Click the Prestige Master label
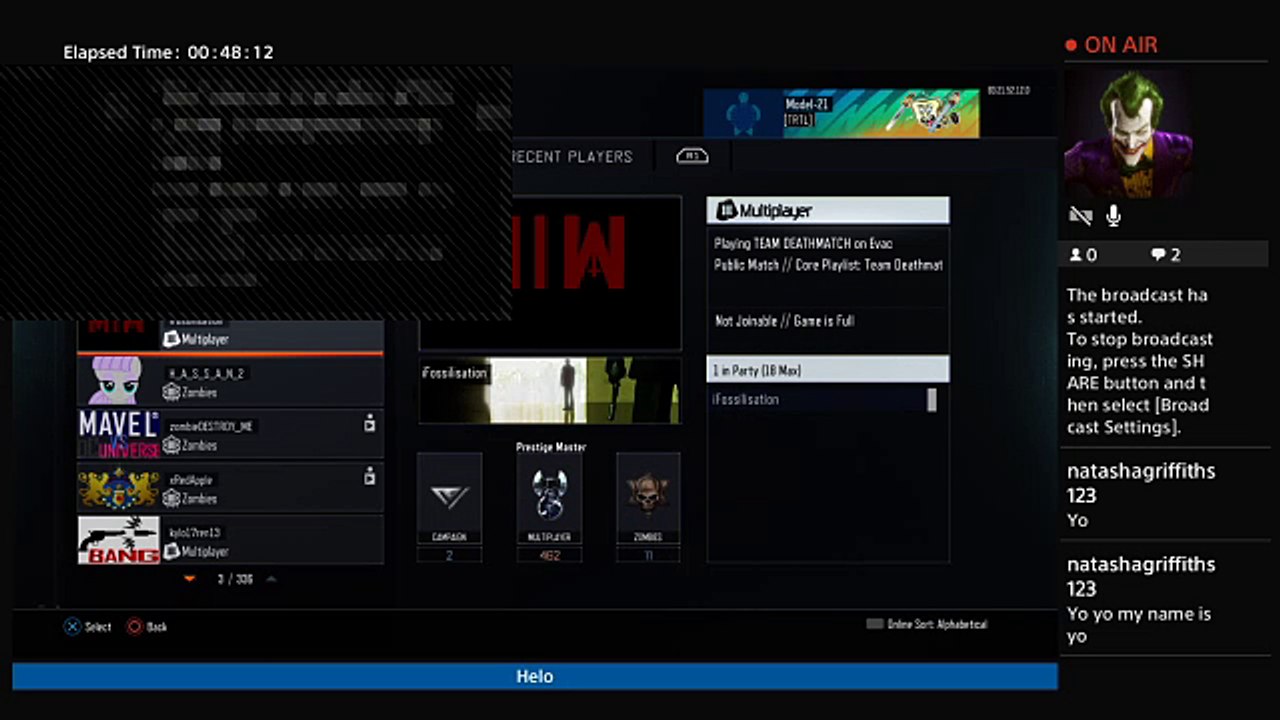This screenshot has height=720, width=1280. click(551, 447)
